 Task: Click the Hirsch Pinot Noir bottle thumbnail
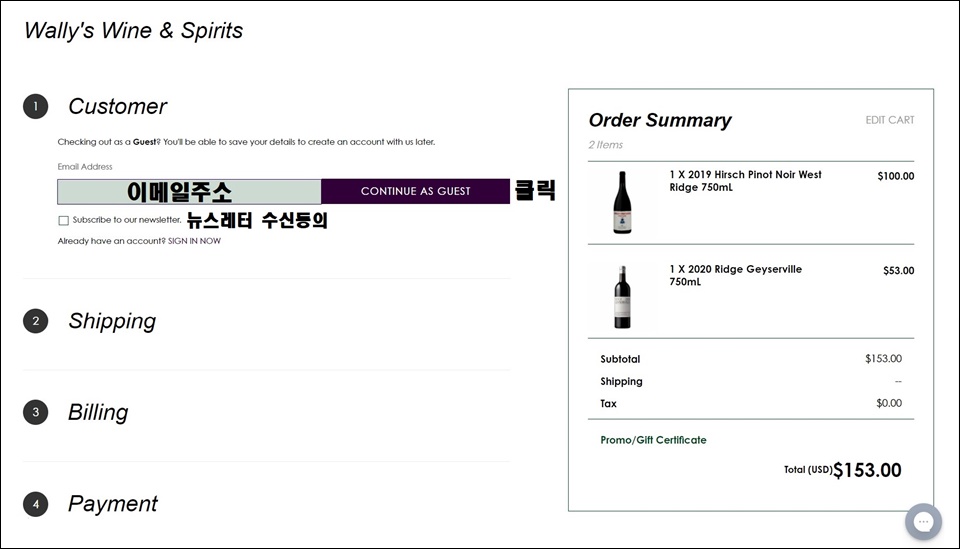tap(622, 202)
